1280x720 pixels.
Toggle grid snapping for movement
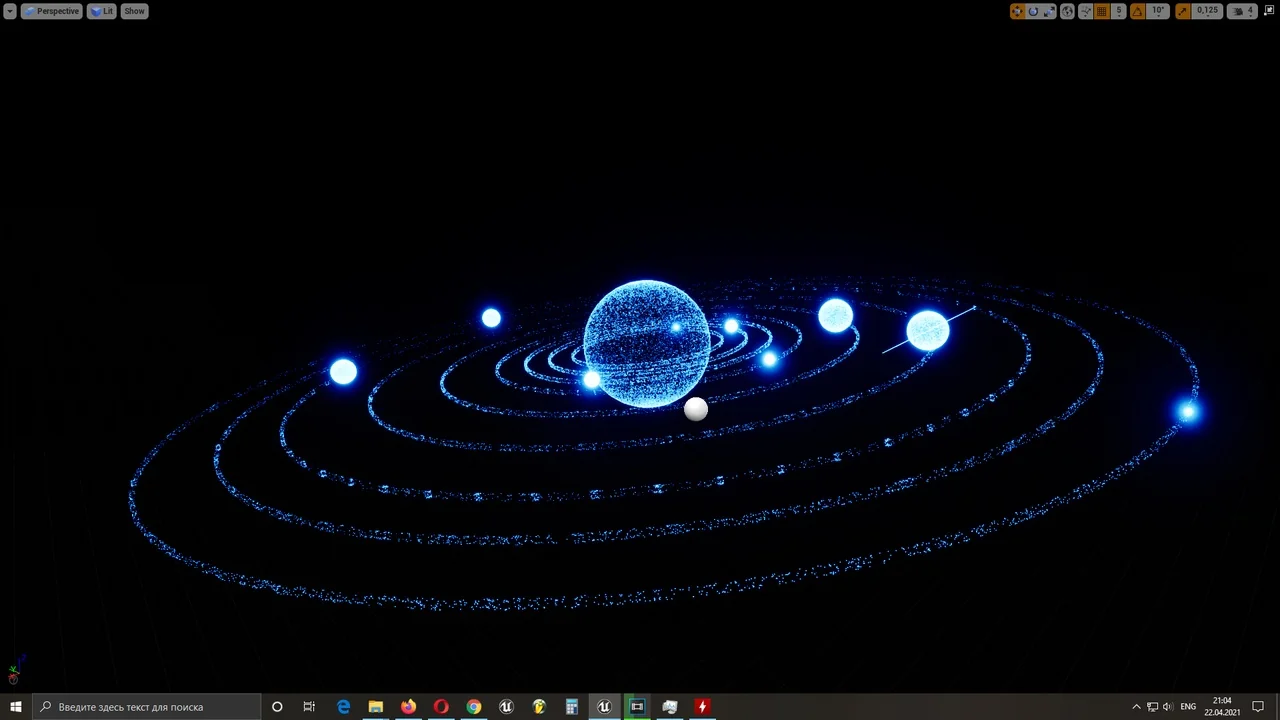click(x=1102, y=11)
